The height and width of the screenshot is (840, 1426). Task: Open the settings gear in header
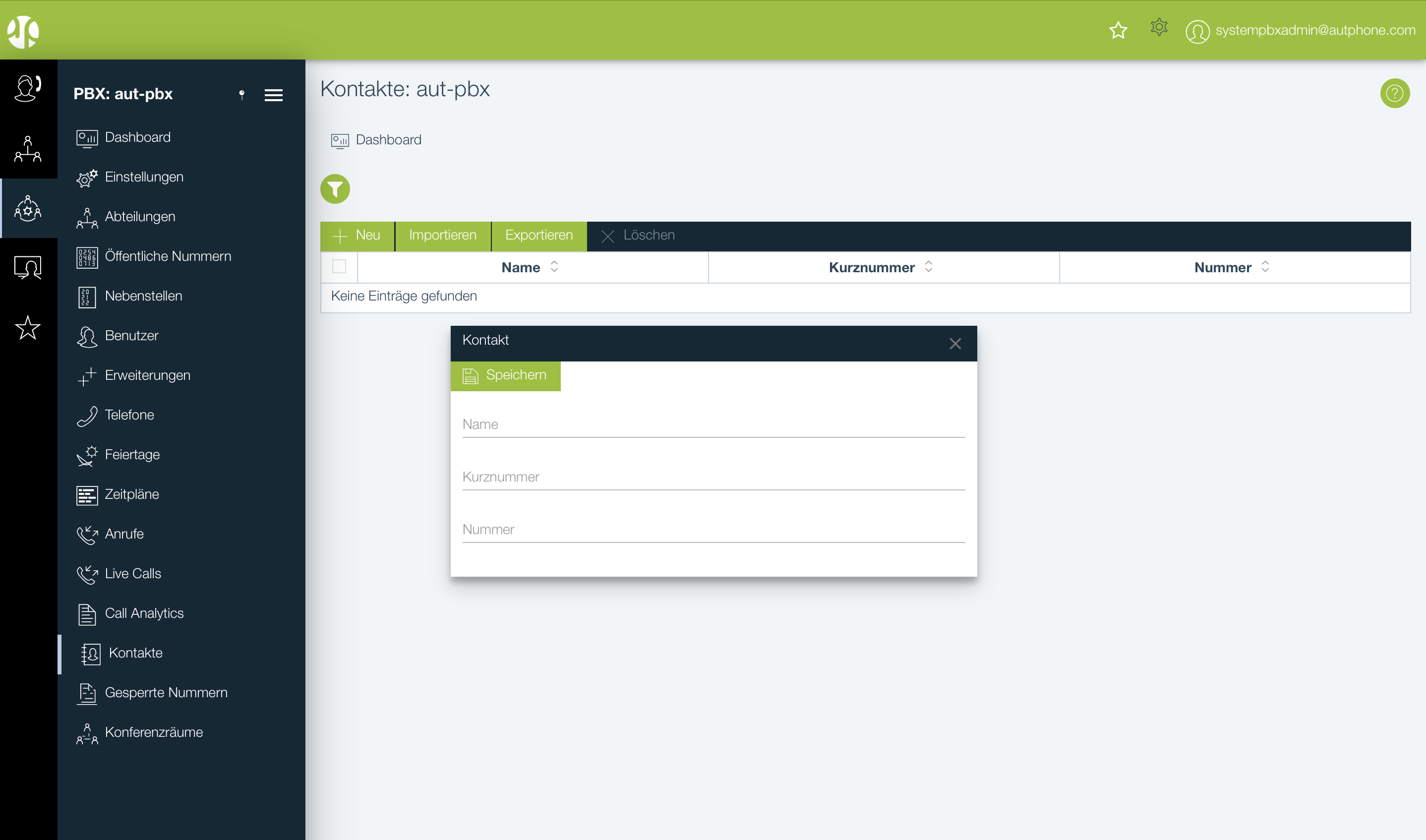pyautogui.click(x=1158, y=27)
